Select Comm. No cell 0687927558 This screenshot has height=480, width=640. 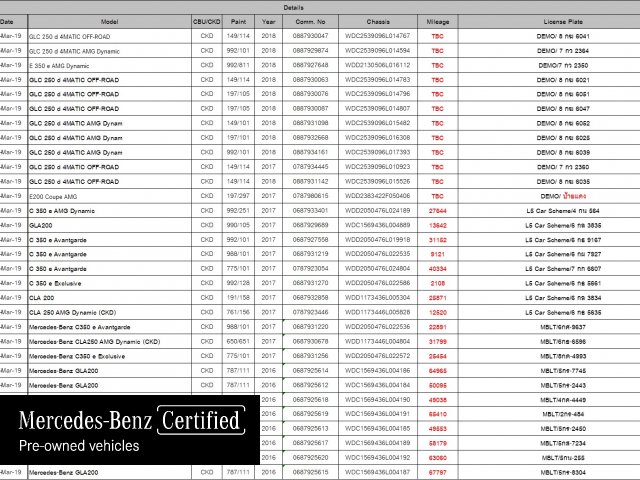310,240
